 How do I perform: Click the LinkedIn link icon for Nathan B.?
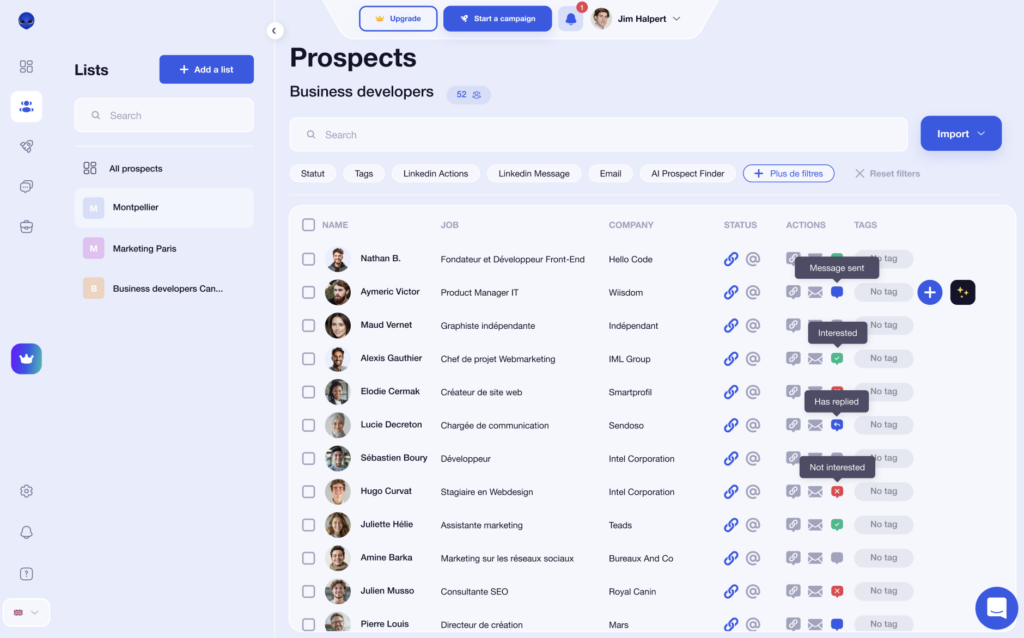(731, 258)
